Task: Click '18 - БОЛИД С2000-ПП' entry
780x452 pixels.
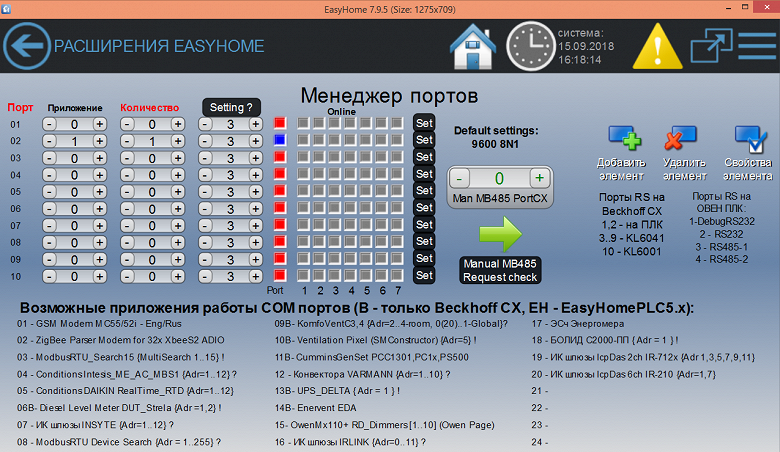Action: [x=605, y=340]
